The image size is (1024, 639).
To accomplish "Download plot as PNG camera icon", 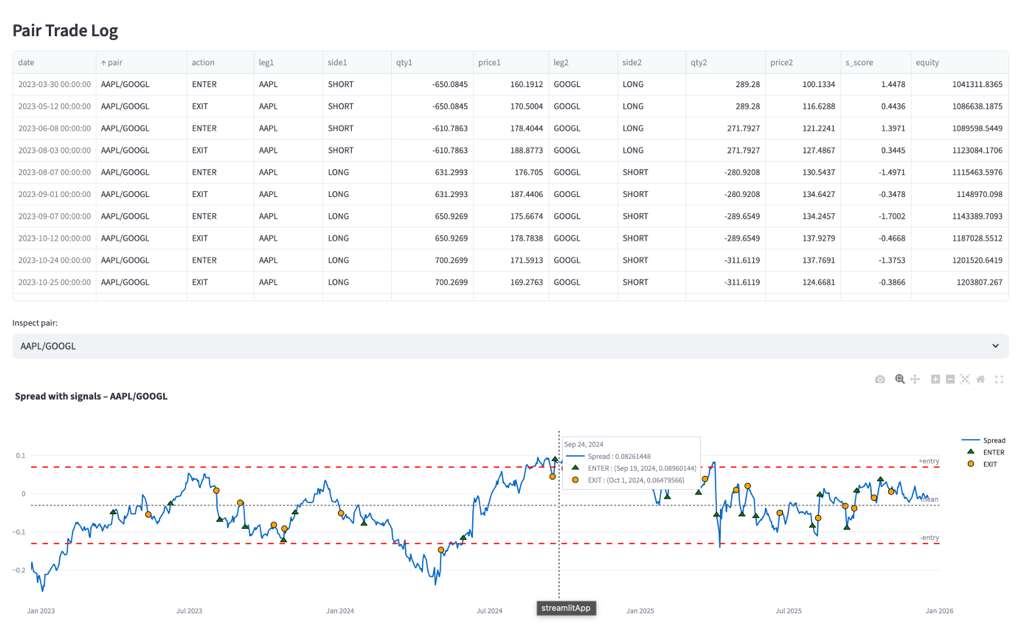I will pos(880,379).
